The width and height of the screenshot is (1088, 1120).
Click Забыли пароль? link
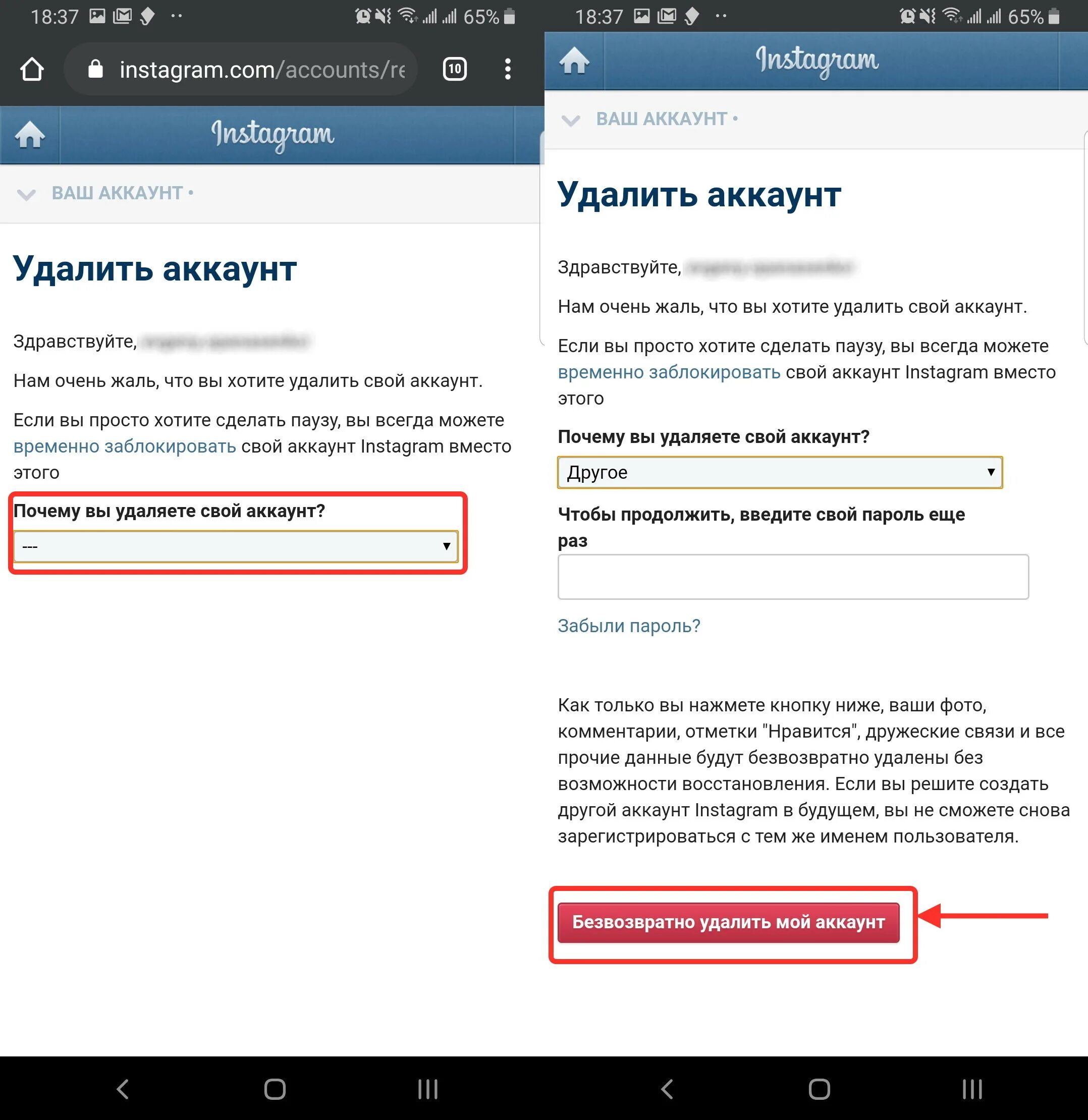[629, 626]
